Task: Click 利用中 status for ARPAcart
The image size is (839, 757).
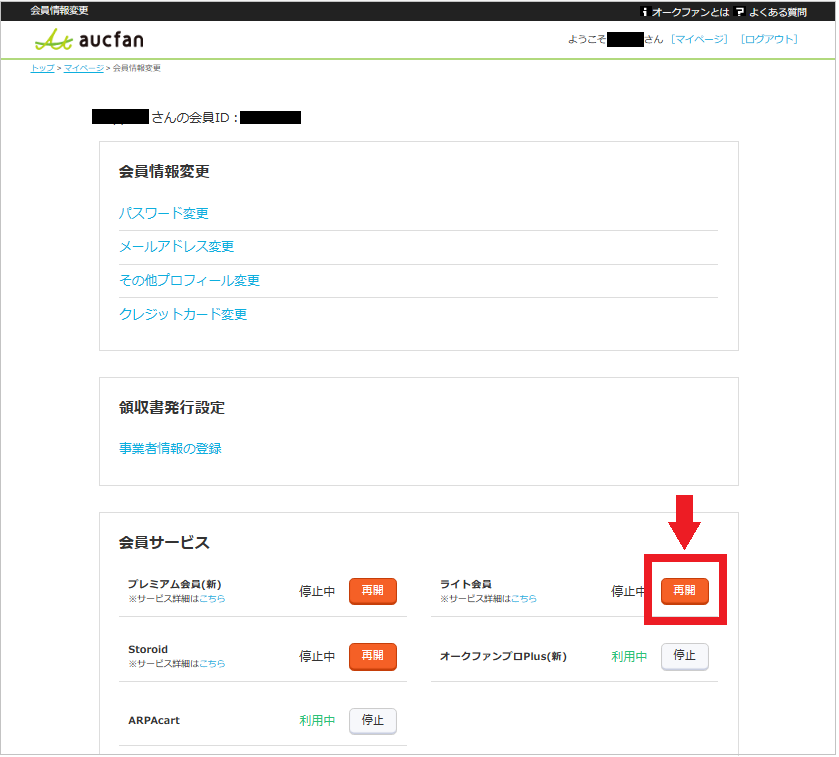Action: [x=317, y=721]
